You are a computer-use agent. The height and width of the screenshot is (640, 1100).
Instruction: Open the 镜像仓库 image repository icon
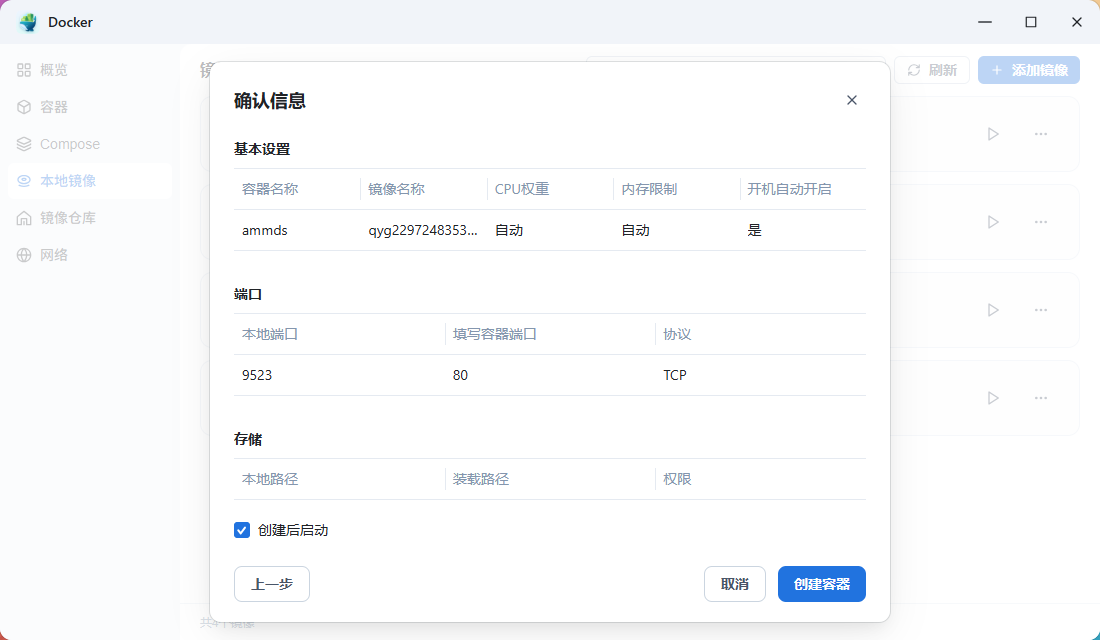point(24,217)
